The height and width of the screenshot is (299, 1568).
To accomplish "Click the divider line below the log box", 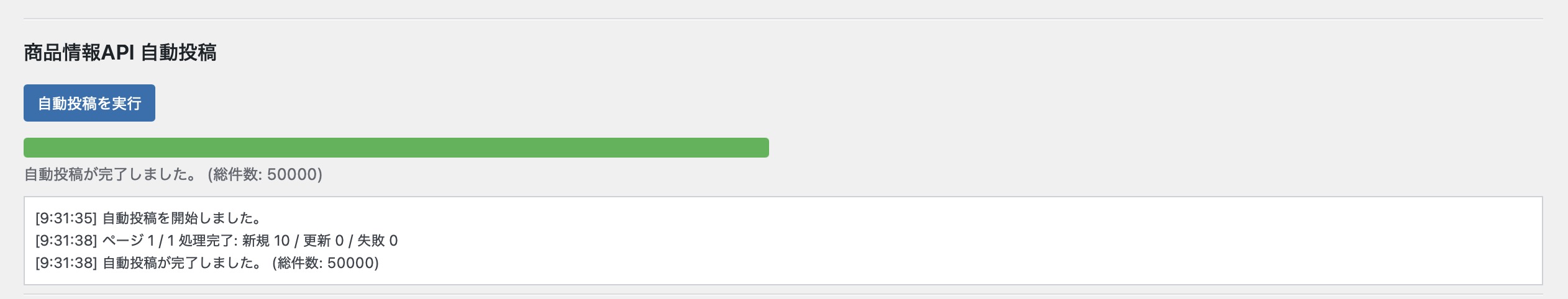I will [783, 294].
